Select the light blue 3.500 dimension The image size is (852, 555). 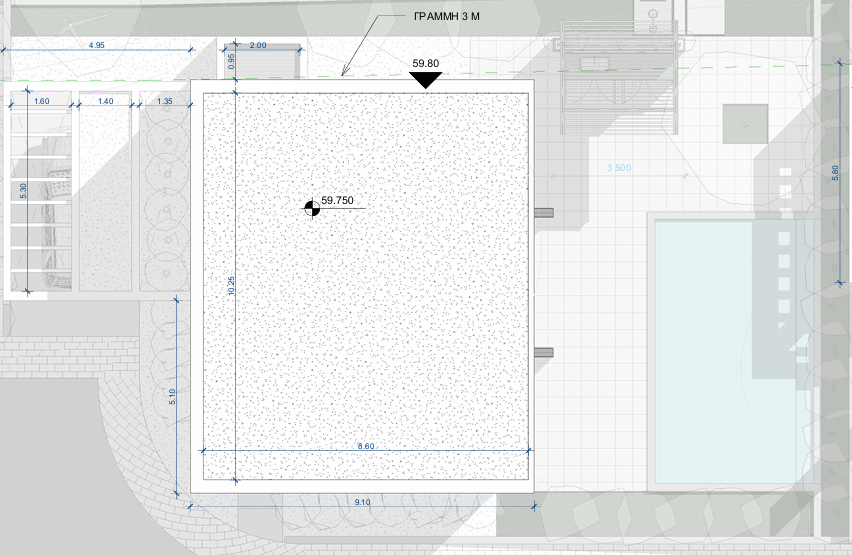[x=619, y=168]
